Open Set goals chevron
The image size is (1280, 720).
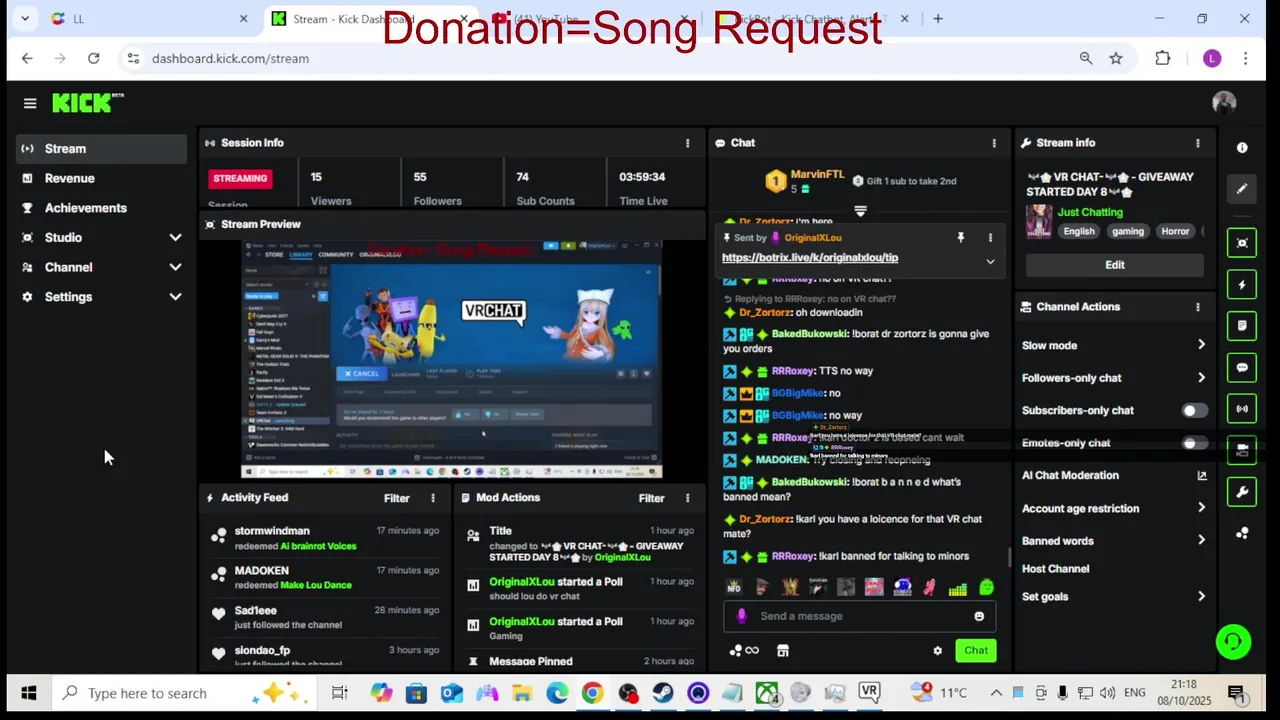(1201, 596)
